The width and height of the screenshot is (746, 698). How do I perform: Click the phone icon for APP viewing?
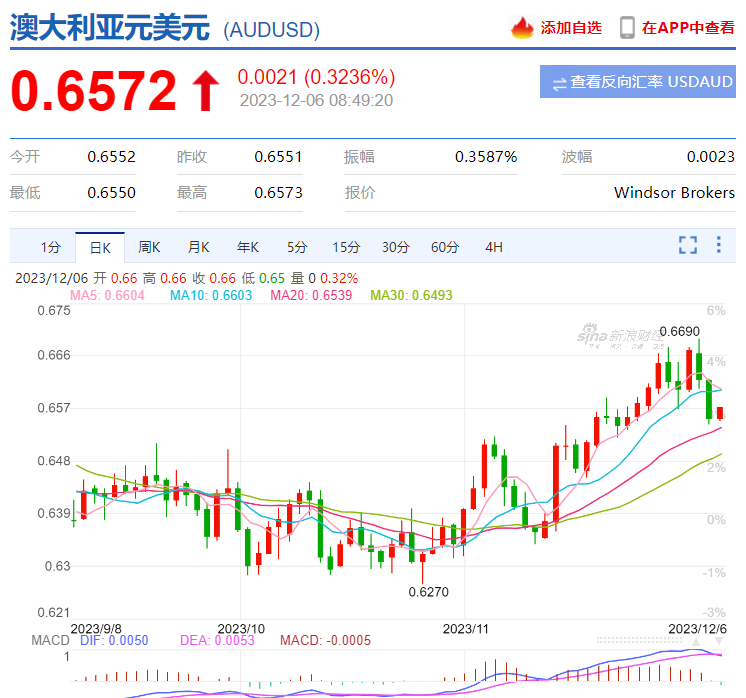tap(627, 28)
